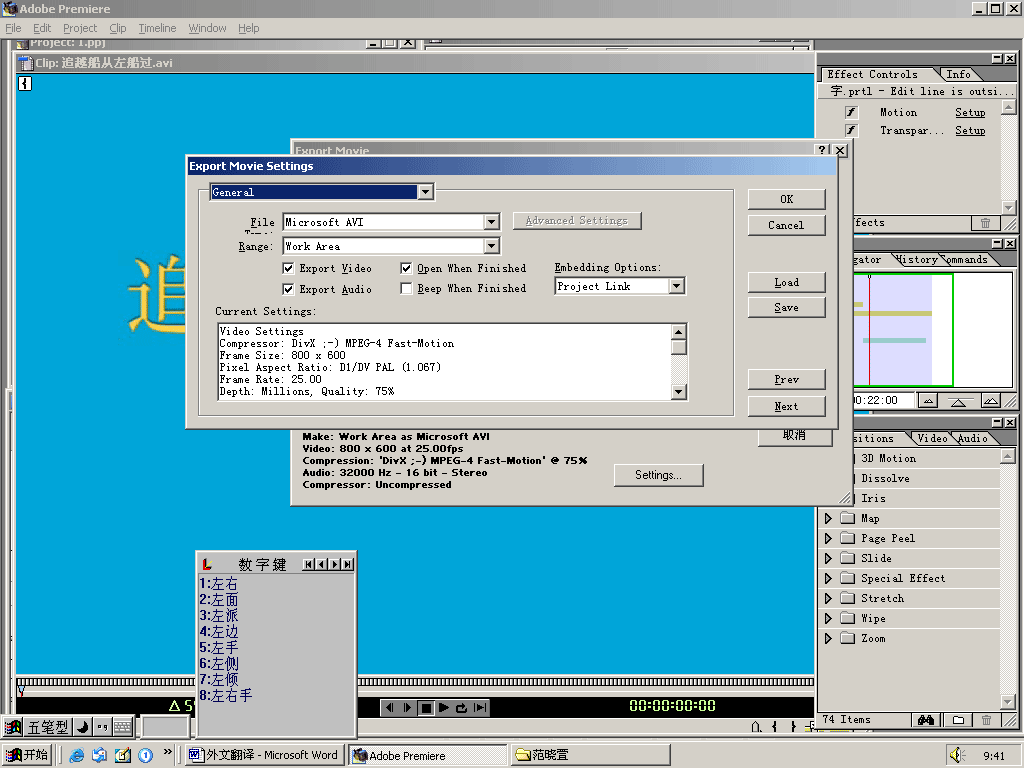Click the Save settings button
The height and width of the screenshot is (768, 1024).
(786, 308)
